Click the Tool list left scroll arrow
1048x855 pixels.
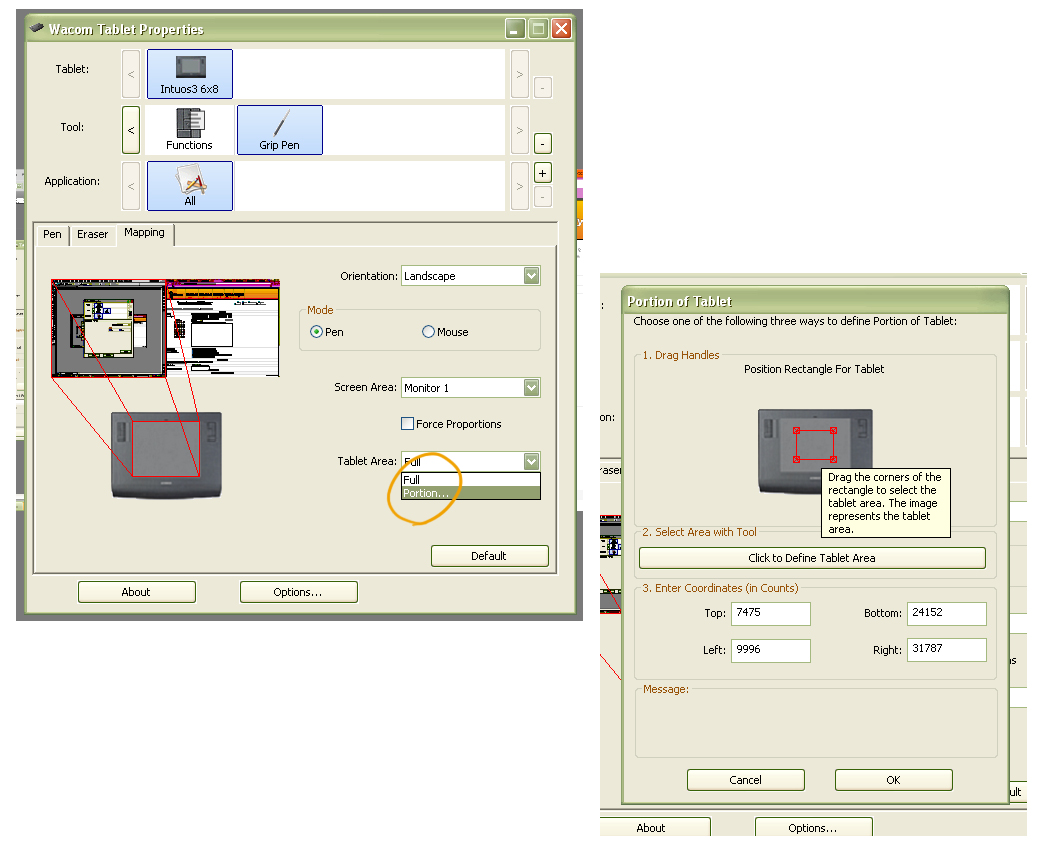(131, 130)
